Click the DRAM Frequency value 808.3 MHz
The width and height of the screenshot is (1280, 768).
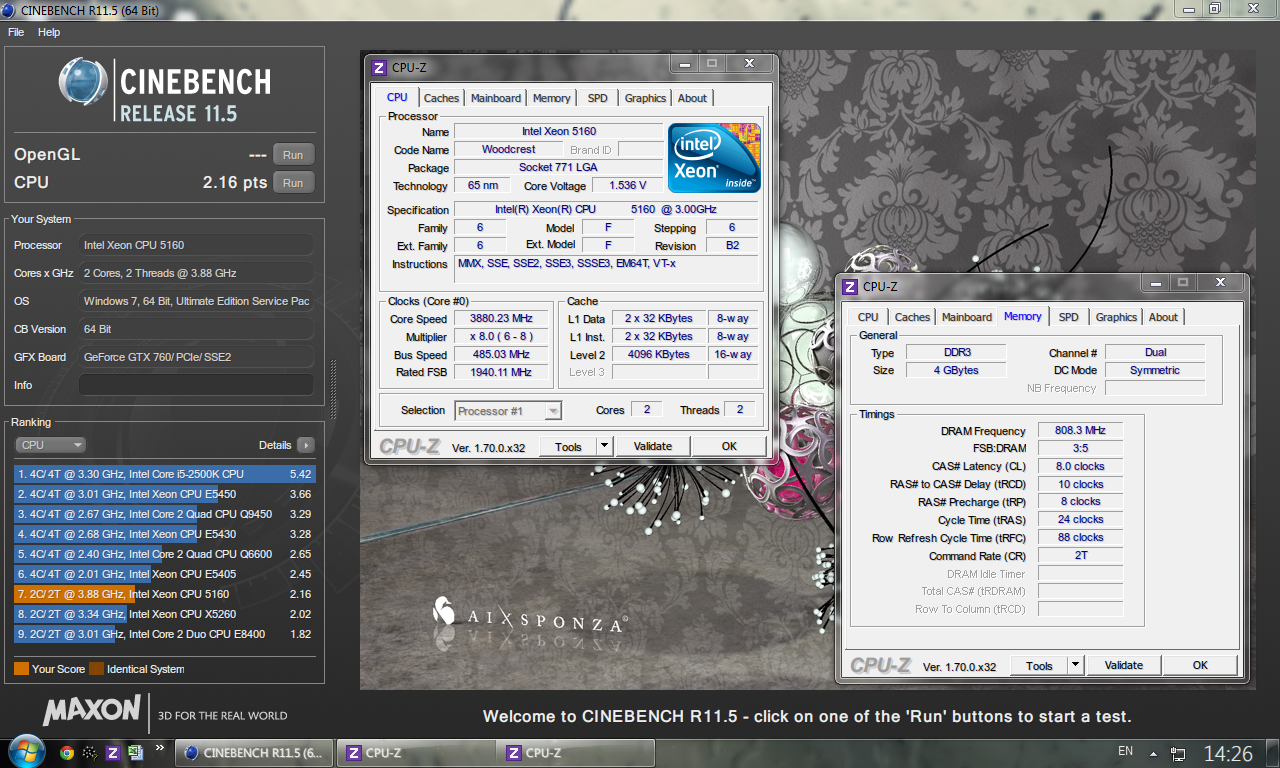click(1079, 430)
